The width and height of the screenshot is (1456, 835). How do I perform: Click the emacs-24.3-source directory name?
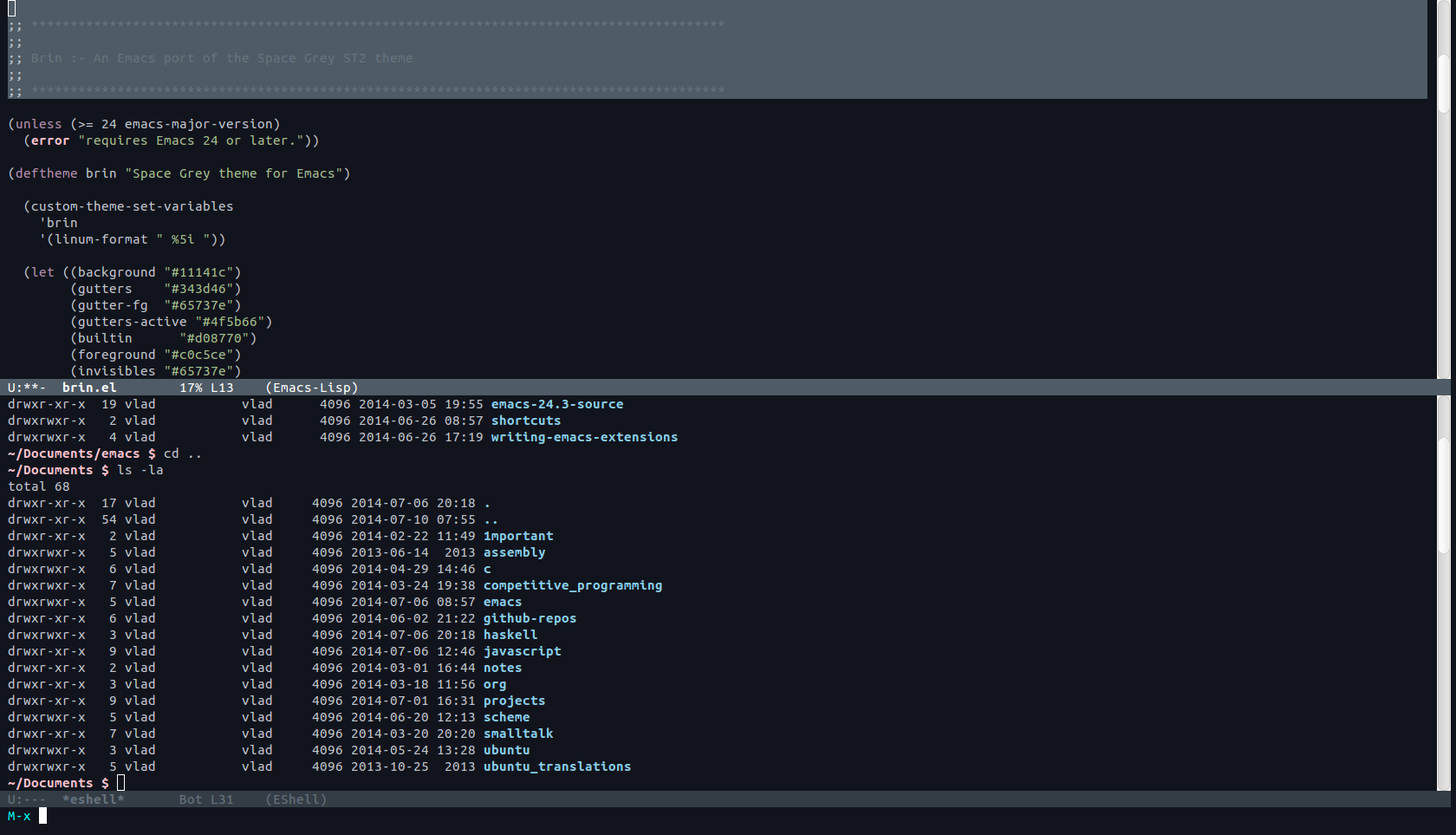557,404
